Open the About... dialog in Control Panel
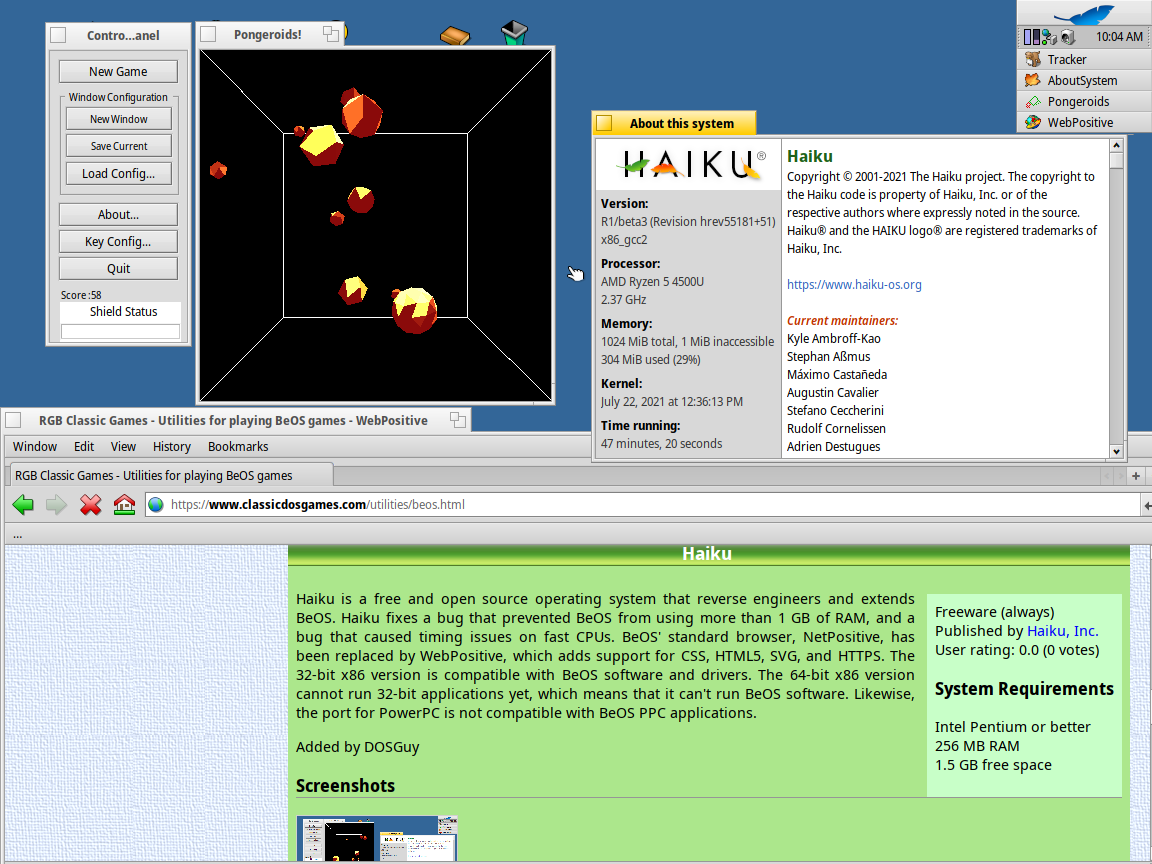This screenshot has width=1152, height=864. click(118, 215)
